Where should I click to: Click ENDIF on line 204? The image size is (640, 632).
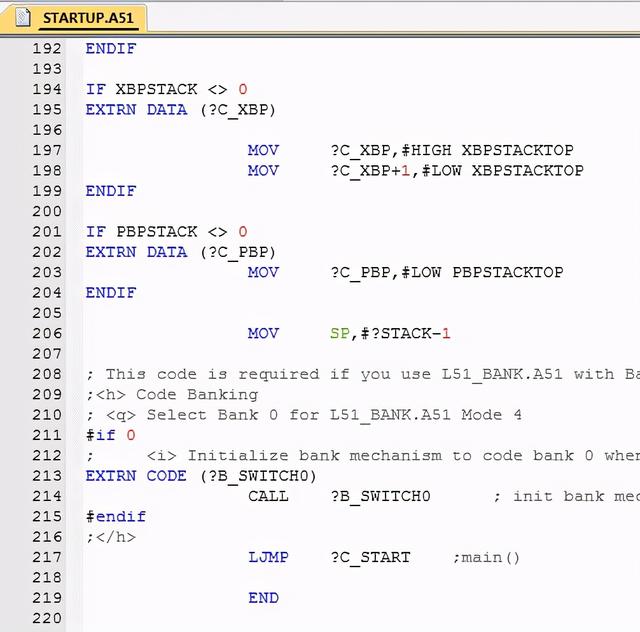(x=111, y=293)
